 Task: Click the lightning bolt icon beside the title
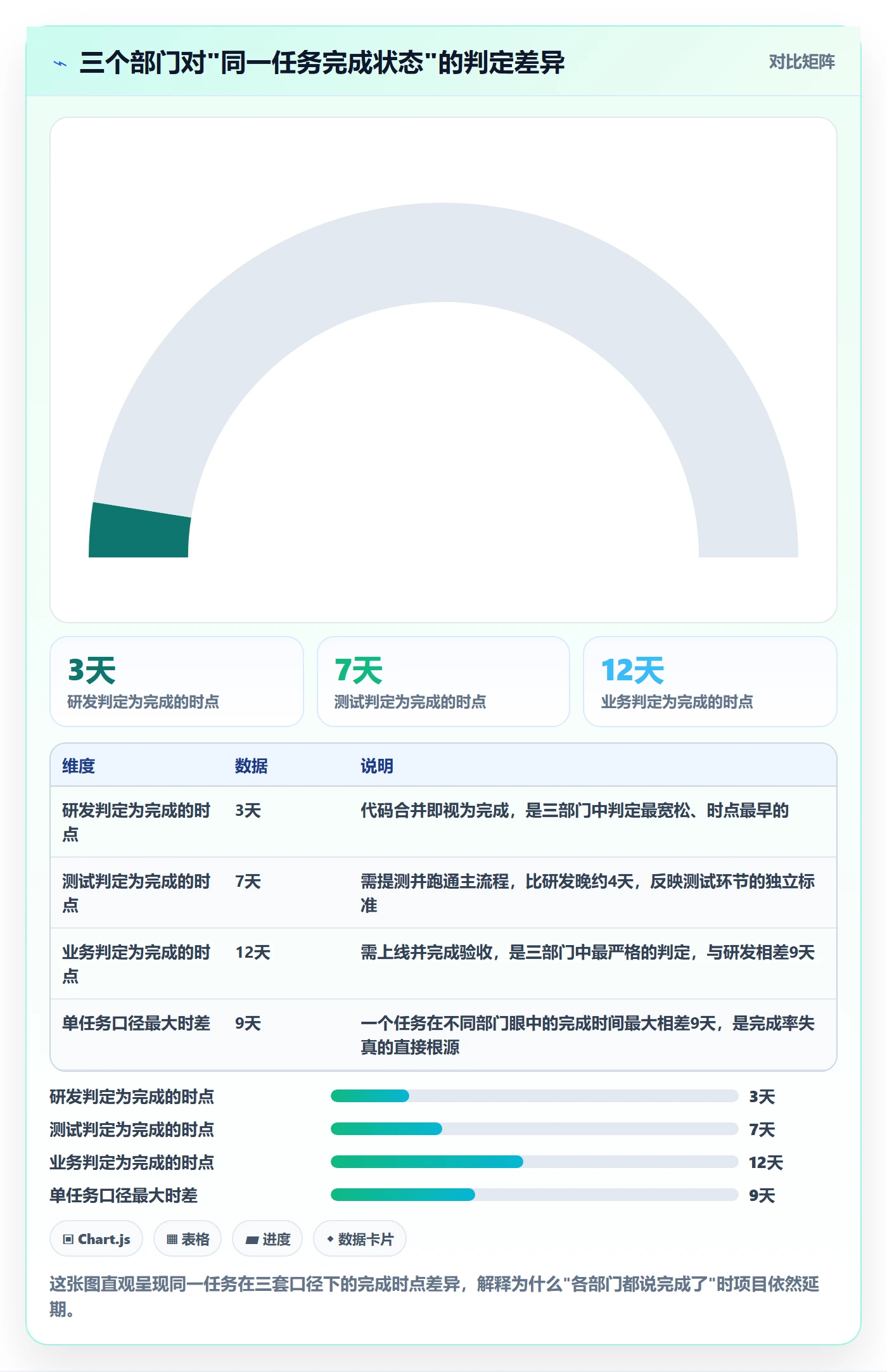60,63
